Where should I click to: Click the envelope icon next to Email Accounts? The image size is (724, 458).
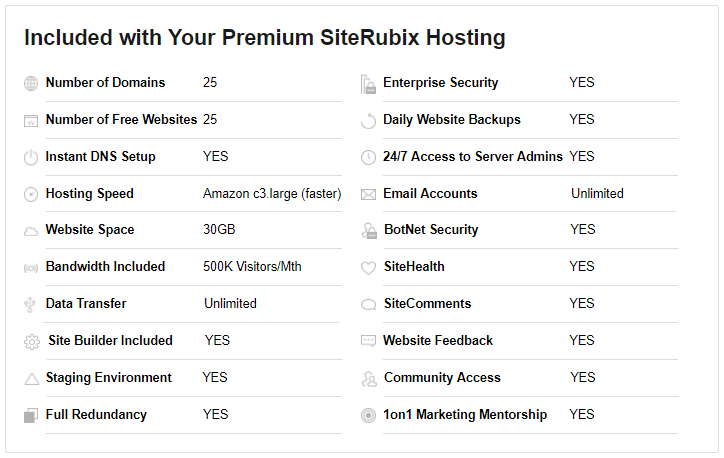368,194
